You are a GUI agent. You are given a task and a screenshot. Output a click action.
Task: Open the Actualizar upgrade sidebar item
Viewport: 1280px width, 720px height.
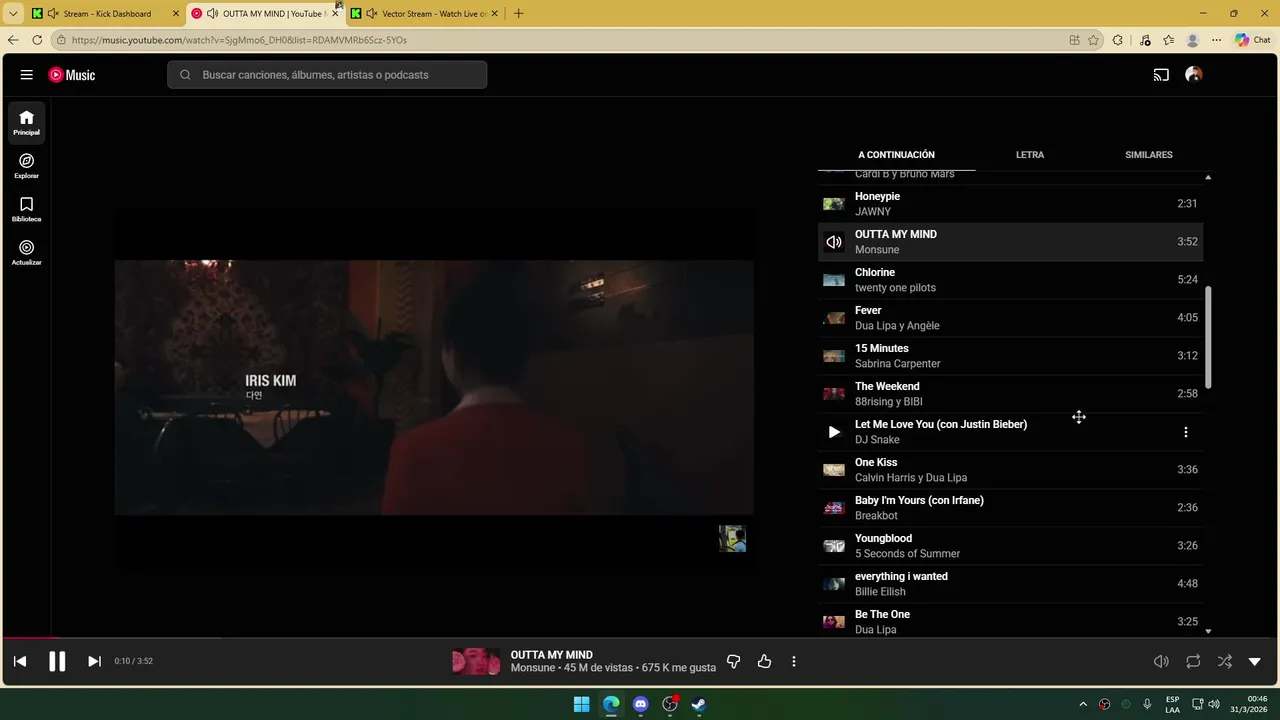[x=27, y=253]
